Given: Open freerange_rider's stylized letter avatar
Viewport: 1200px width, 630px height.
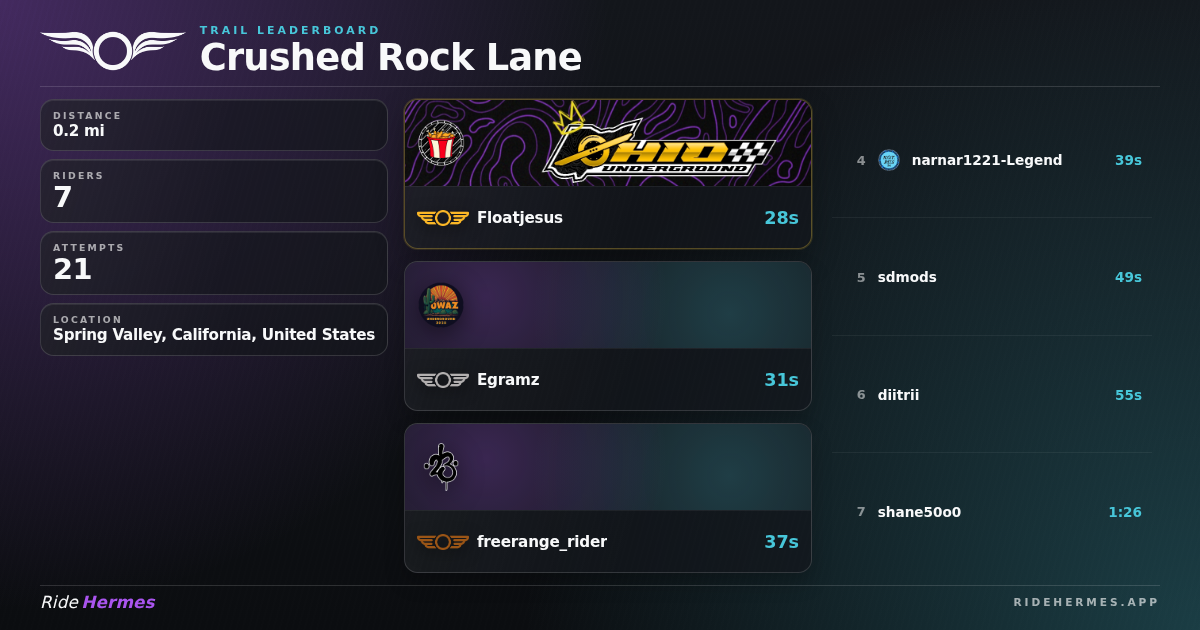Looking at the screenshot, I should tap(441, 467).
